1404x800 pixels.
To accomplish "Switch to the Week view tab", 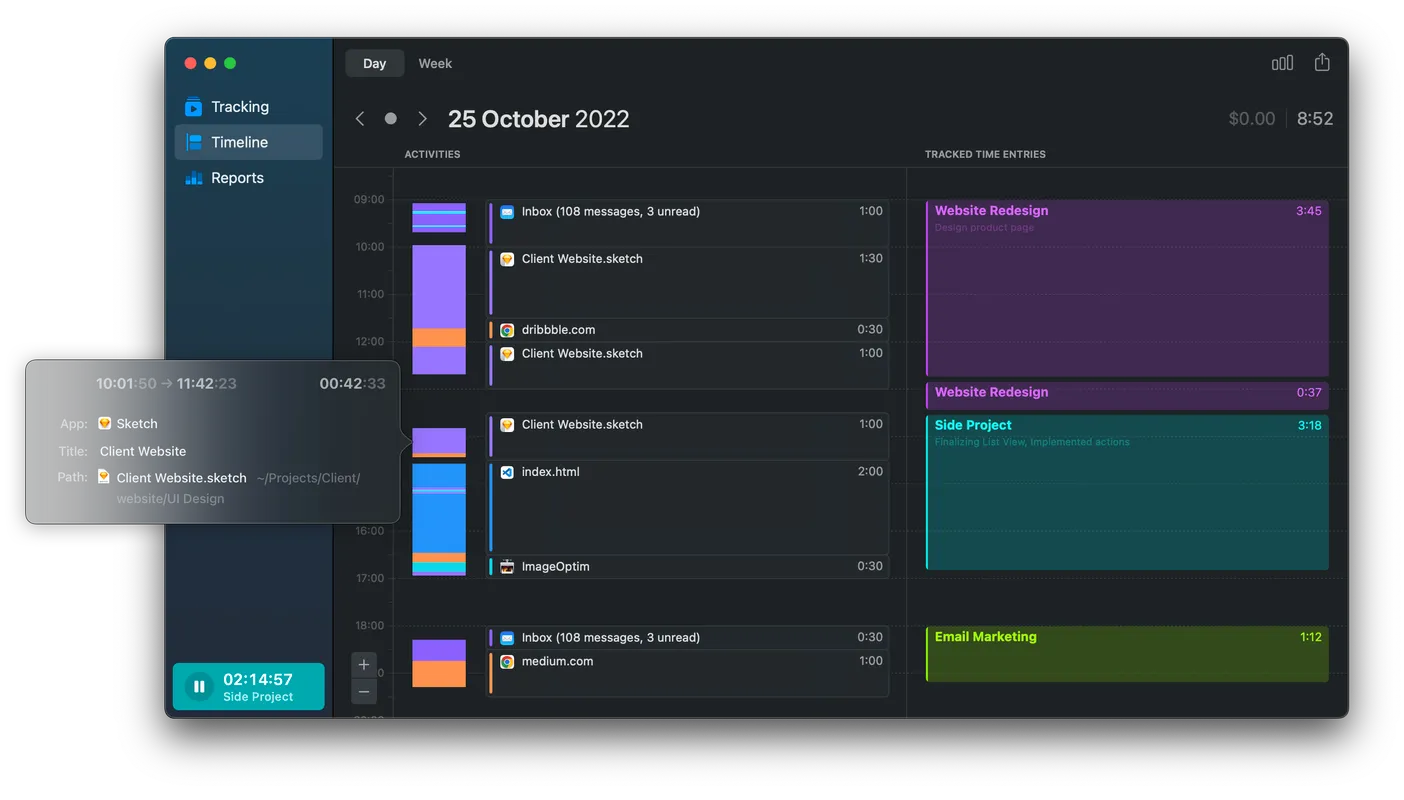I will tap(435, 64).
